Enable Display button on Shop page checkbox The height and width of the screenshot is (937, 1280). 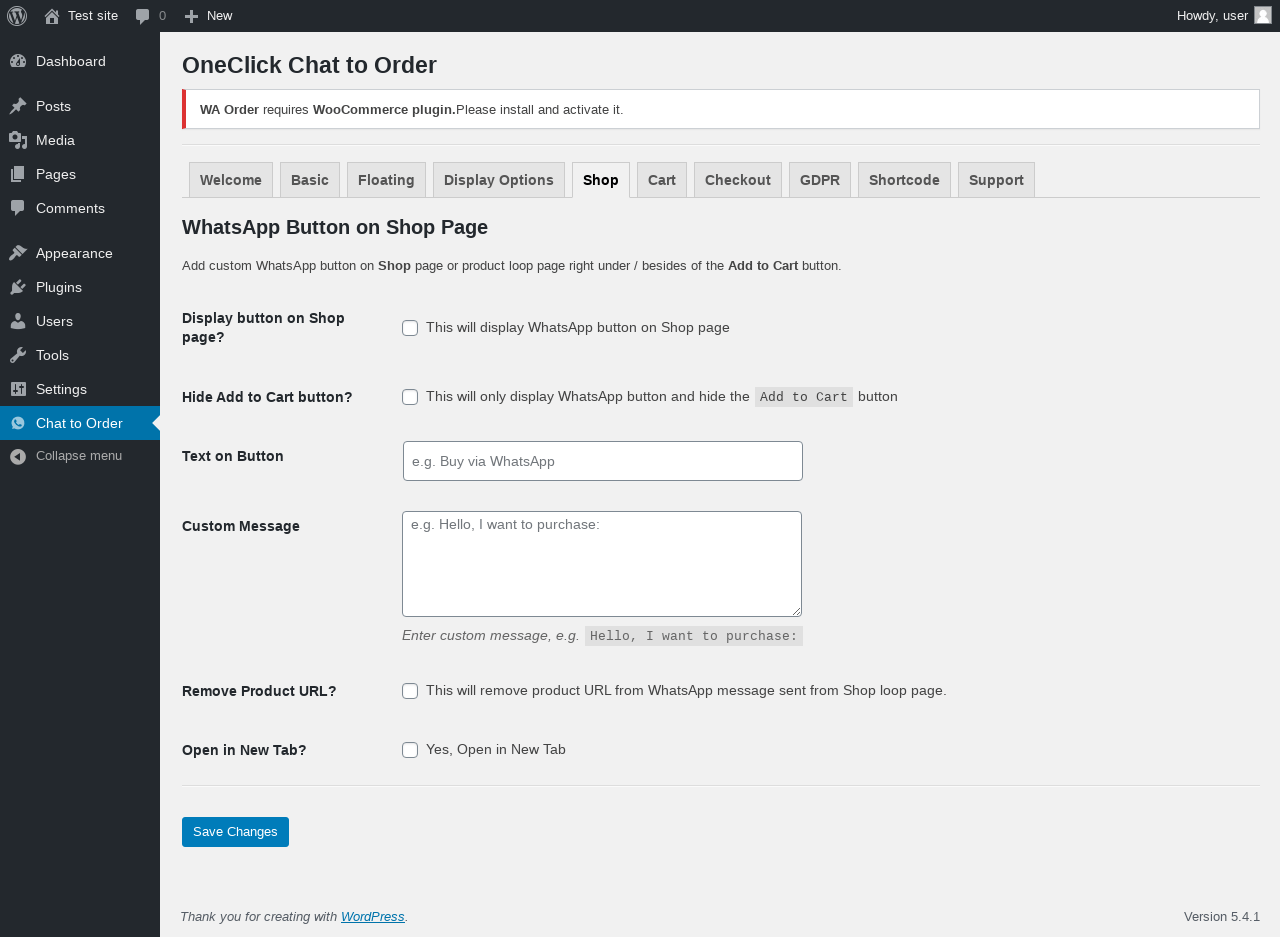(410, 328)
